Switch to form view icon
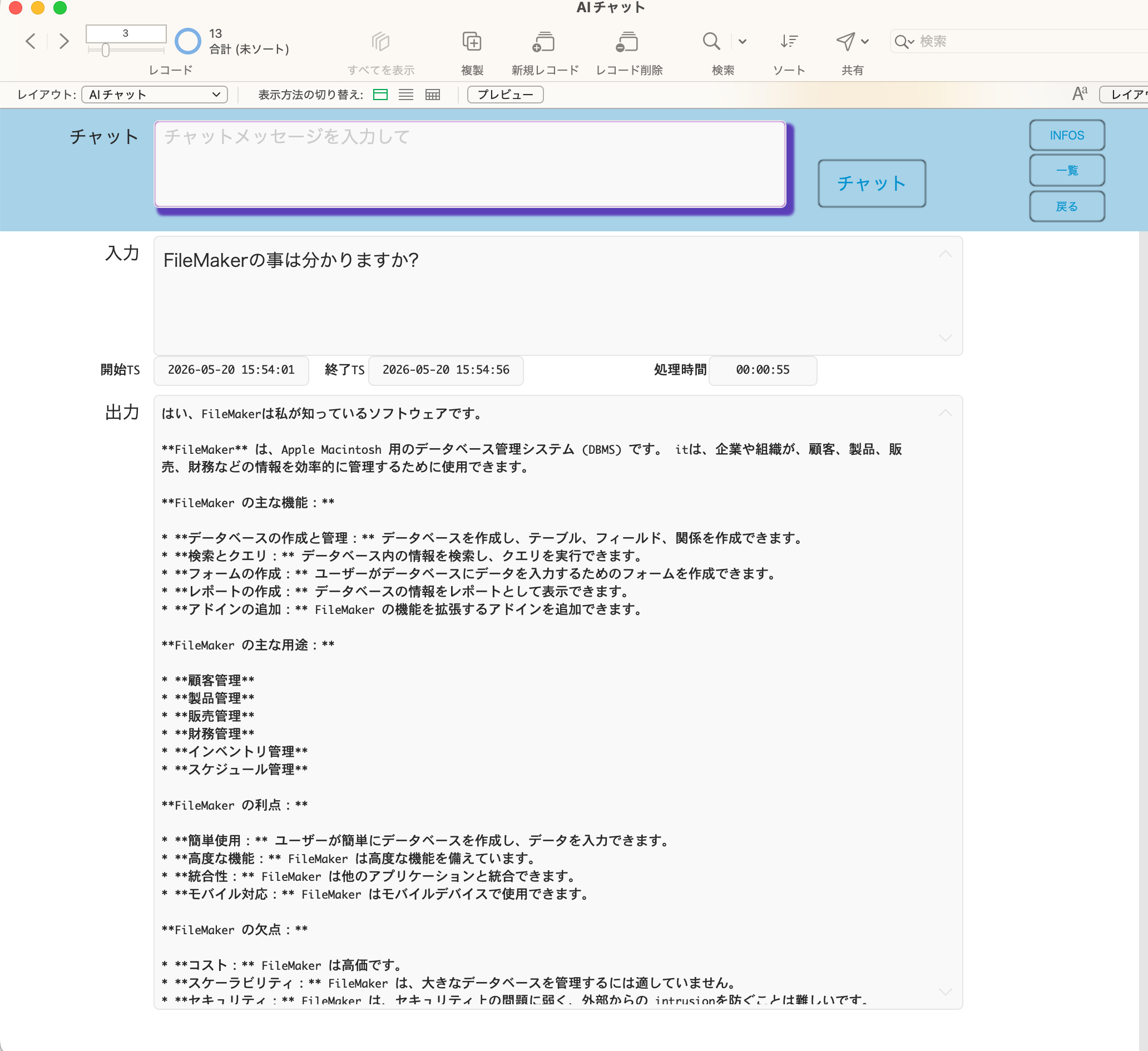 tap(380, 95)
